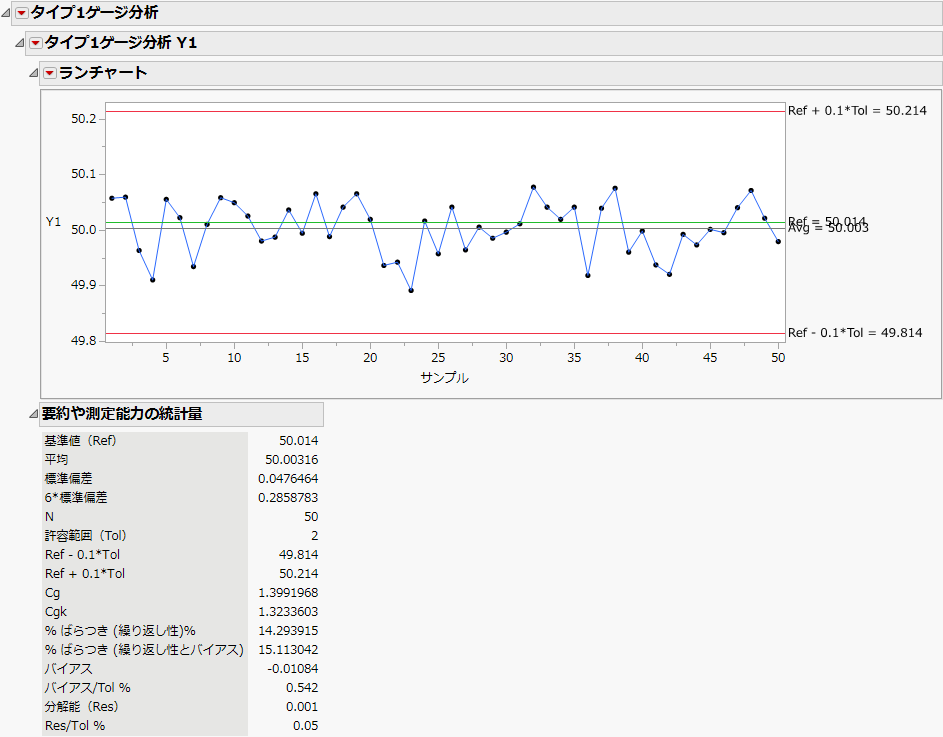Viewport: 943px width, 737px height.
Task: Click the Cgk value 1.3233603
Action: 288,611
